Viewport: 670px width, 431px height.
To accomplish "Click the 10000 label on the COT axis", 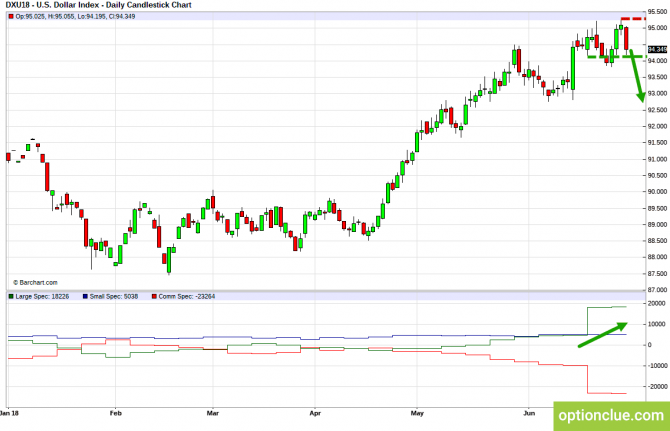I will pos(657,325).
